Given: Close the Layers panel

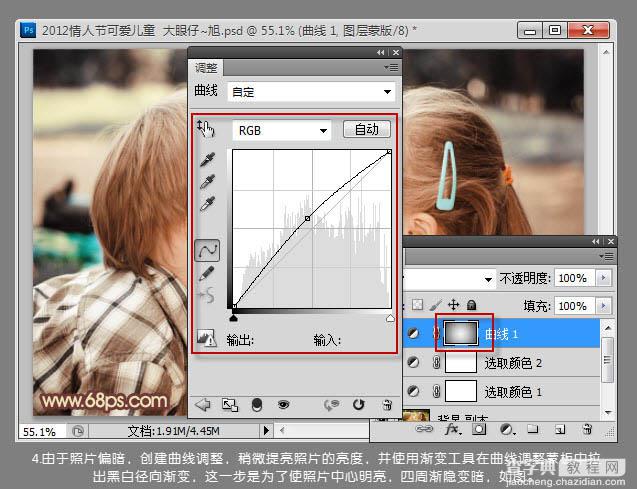Looking at the screenshot, I should coord(611,242).
